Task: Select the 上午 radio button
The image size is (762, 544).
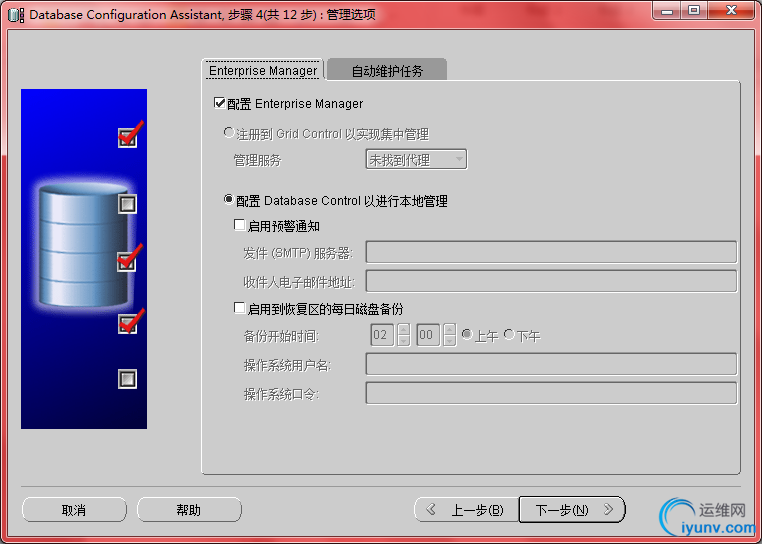Action: [467, 334]
